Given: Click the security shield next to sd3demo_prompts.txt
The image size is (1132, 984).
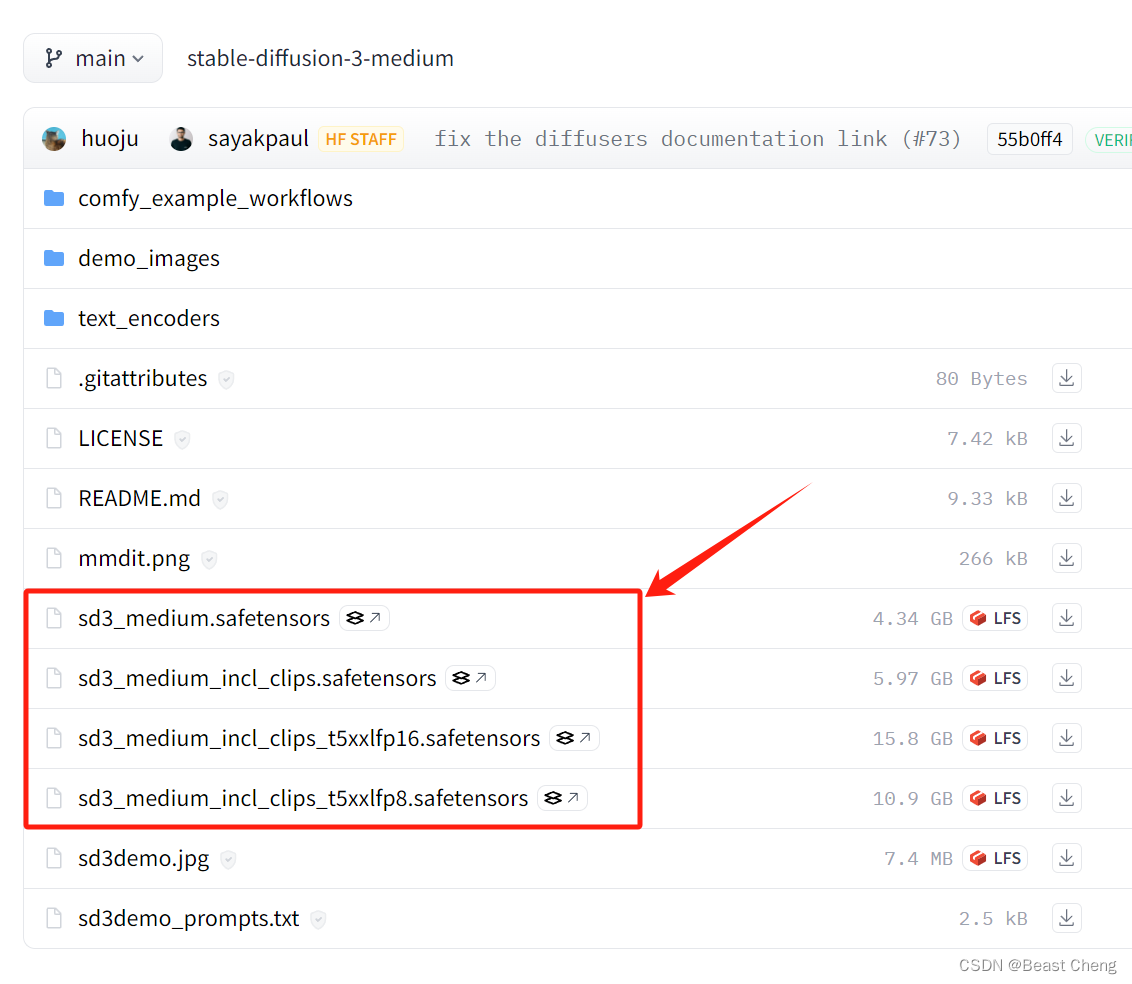Looking at the screenshot, I should coord(318,919).
